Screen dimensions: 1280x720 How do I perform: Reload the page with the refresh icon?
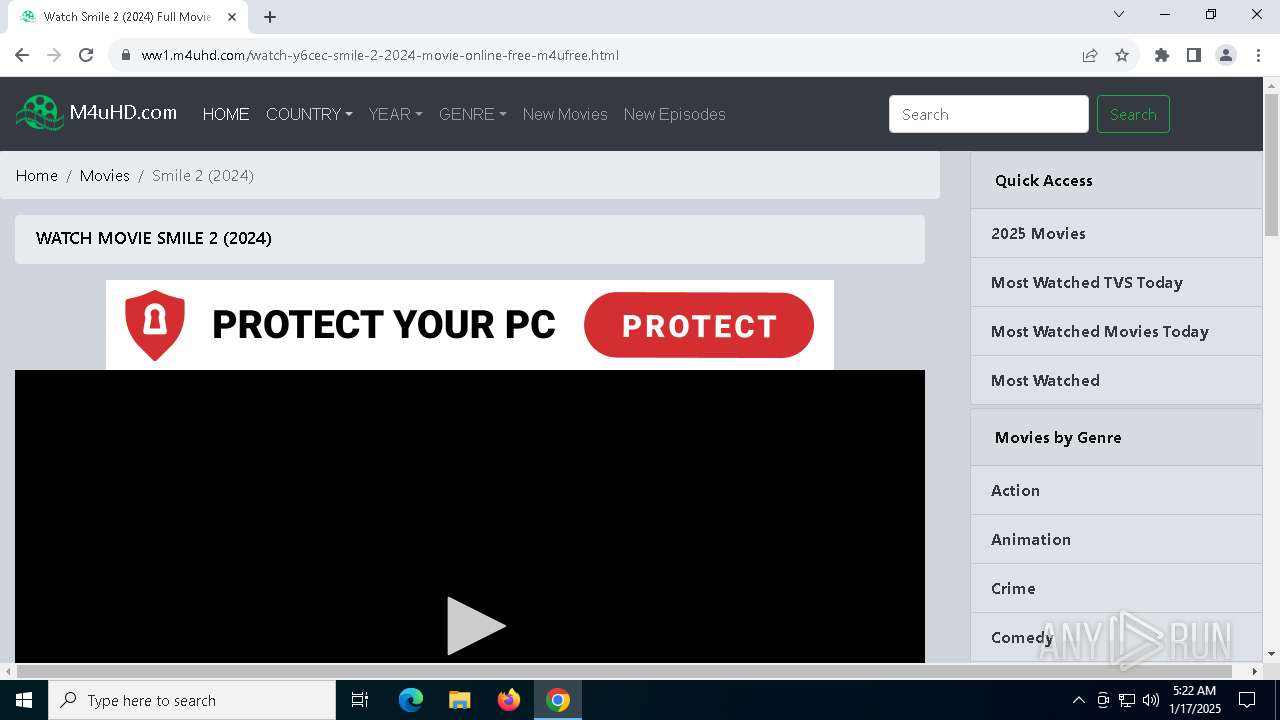[86, 55]
